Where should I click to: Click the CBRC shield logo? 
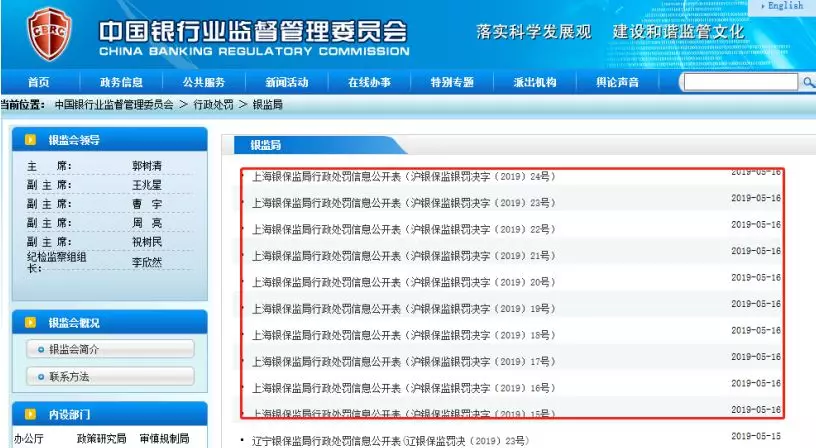pos(49,34)
